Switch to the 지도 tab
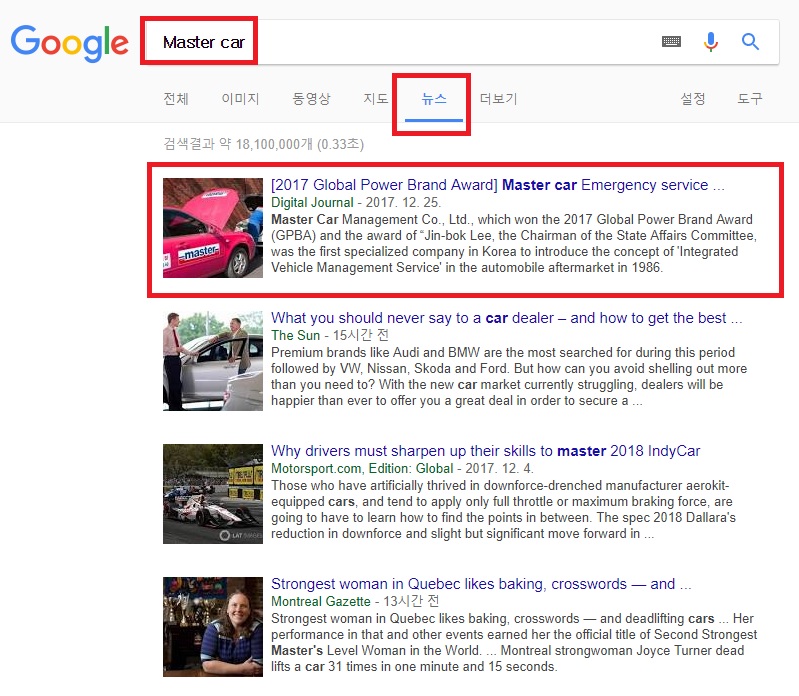799x696 pixels. pos(375,99)
